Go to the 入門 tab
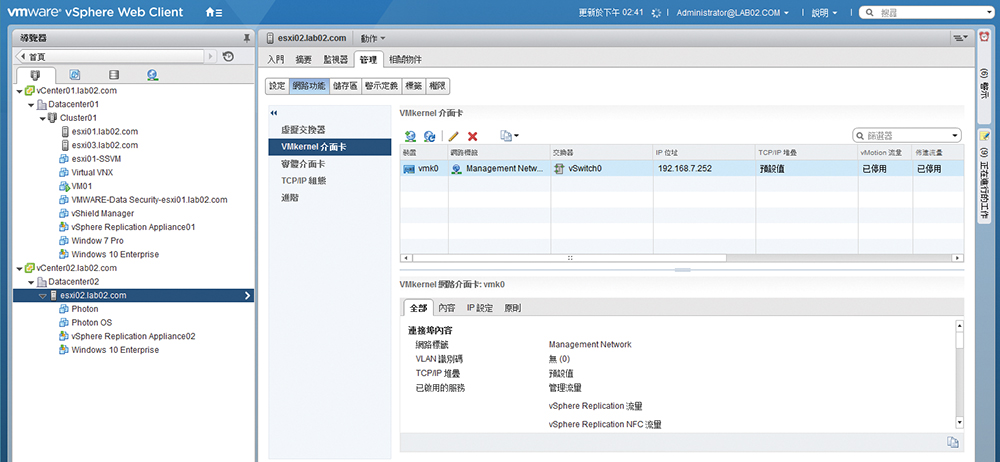 [x=276, y=59]
